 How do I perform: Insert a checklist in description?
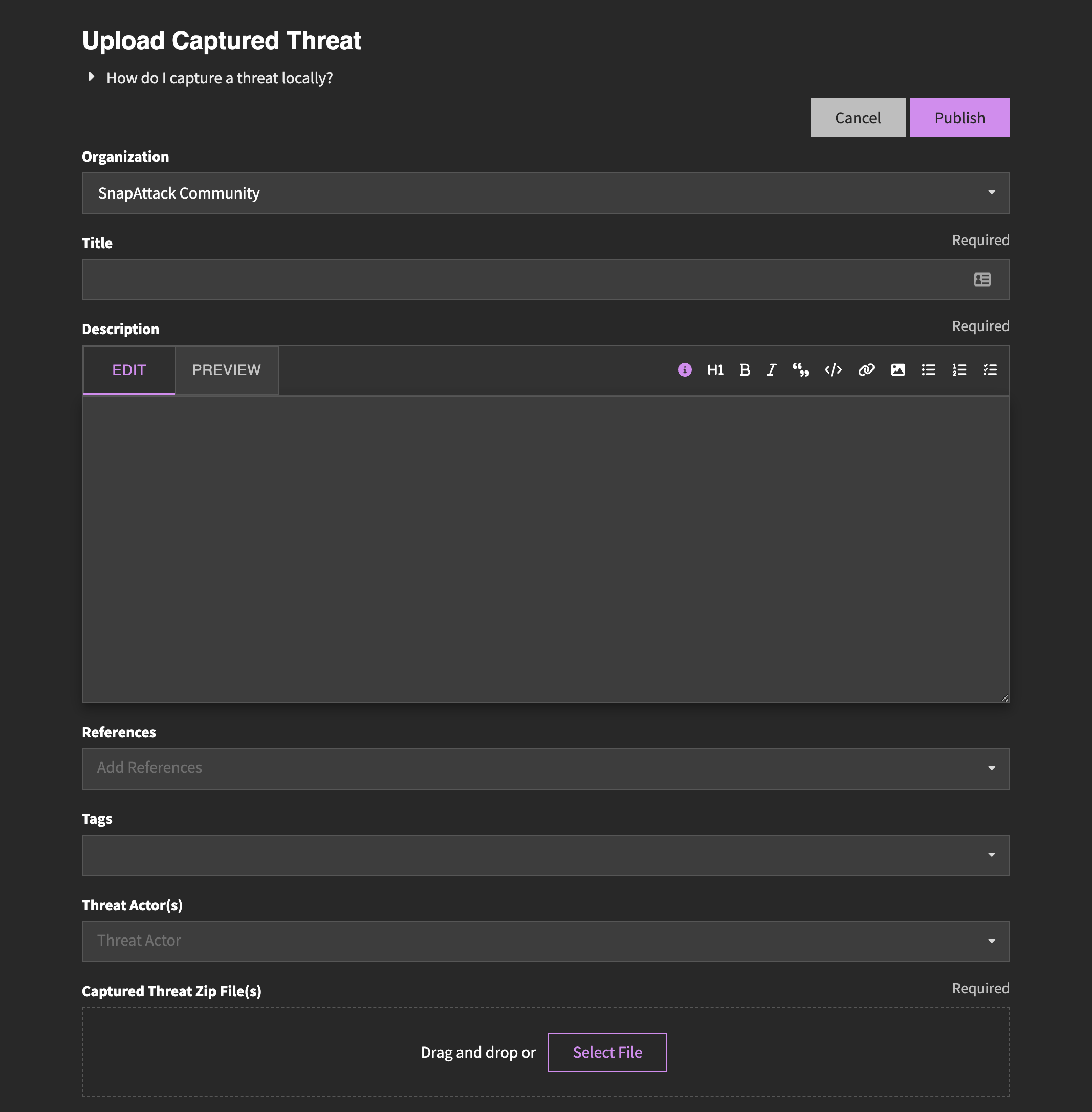(990, 370)
